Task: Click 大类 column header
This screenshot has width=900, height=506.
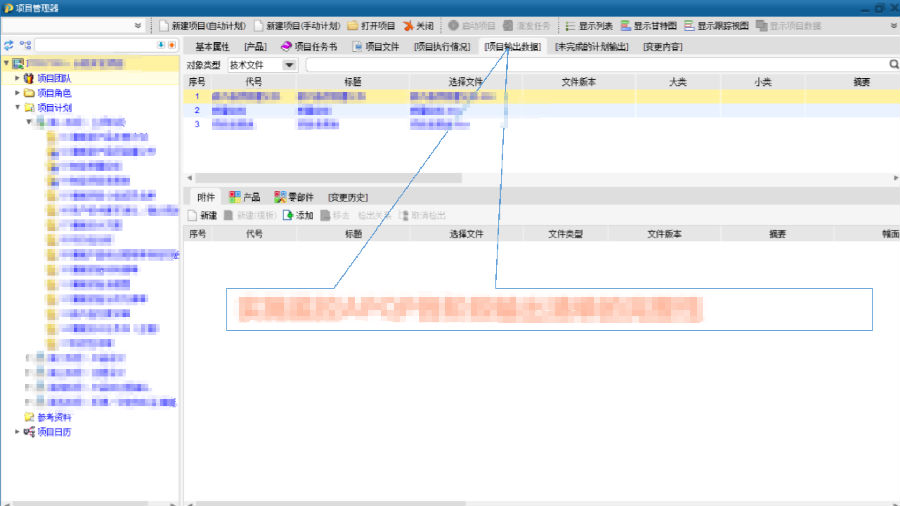Action: click(678, 82)
